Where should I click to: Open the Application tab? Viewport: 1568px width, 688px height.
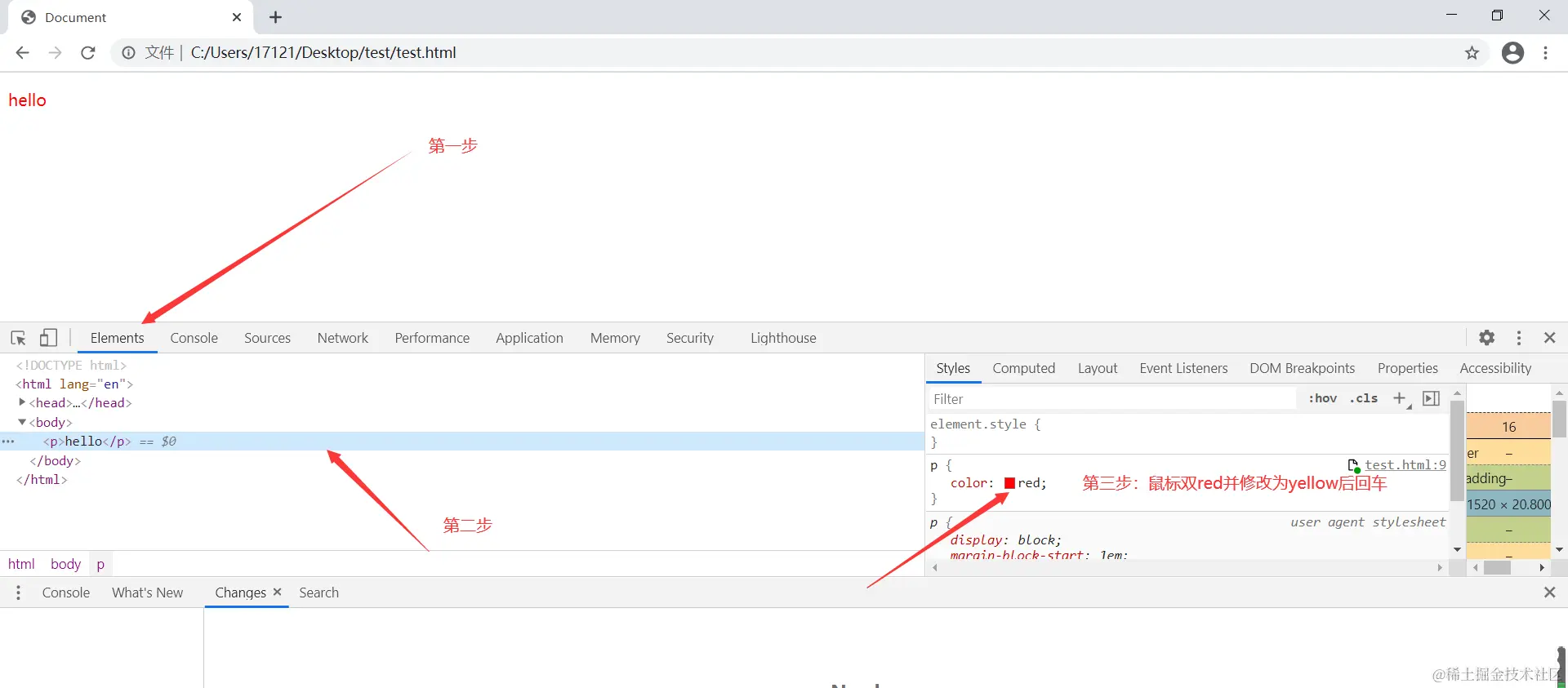(x=529, y=338)
